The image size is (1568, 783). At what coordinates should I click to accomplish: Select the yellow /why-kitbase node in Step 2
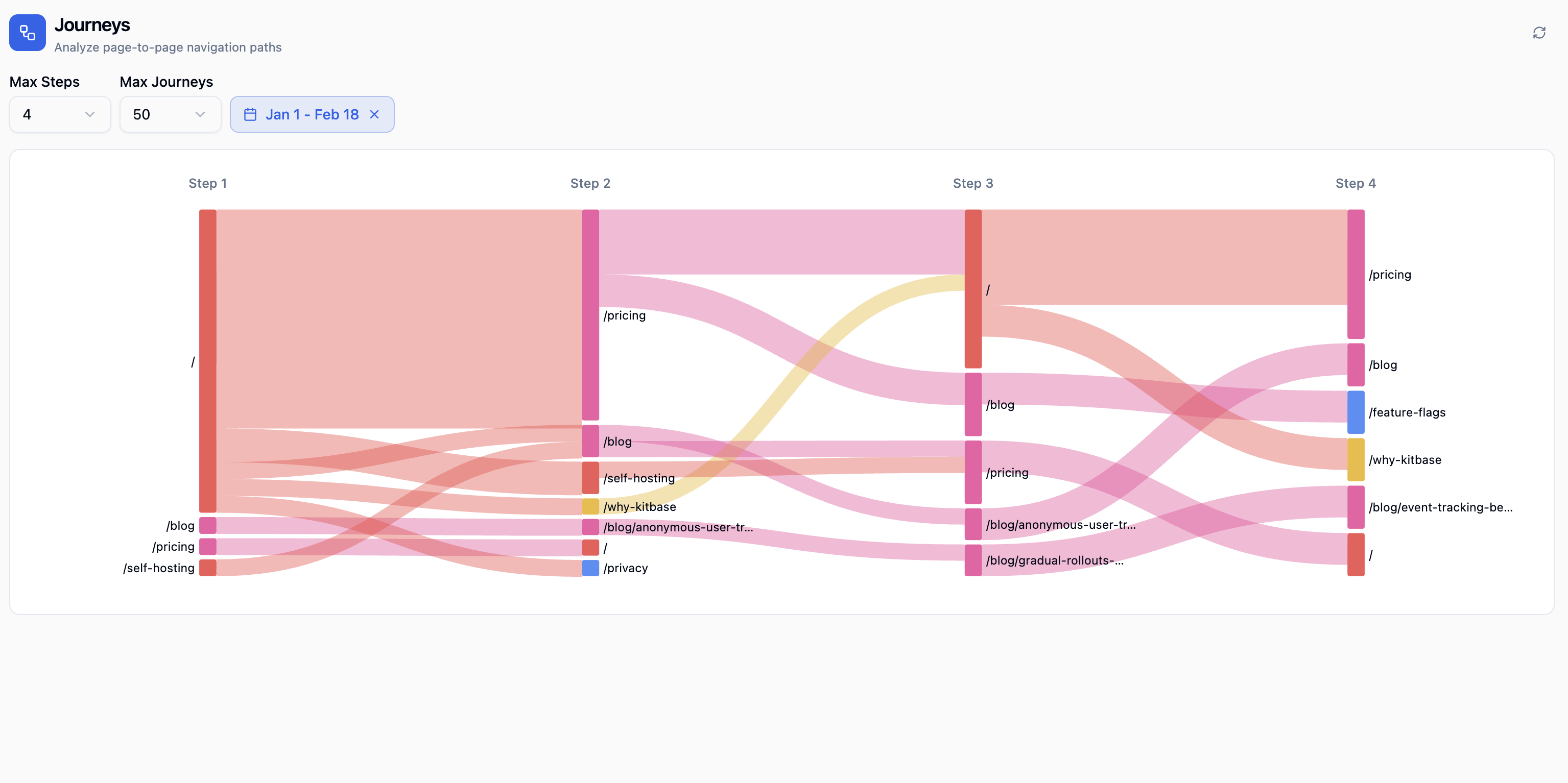590,506
